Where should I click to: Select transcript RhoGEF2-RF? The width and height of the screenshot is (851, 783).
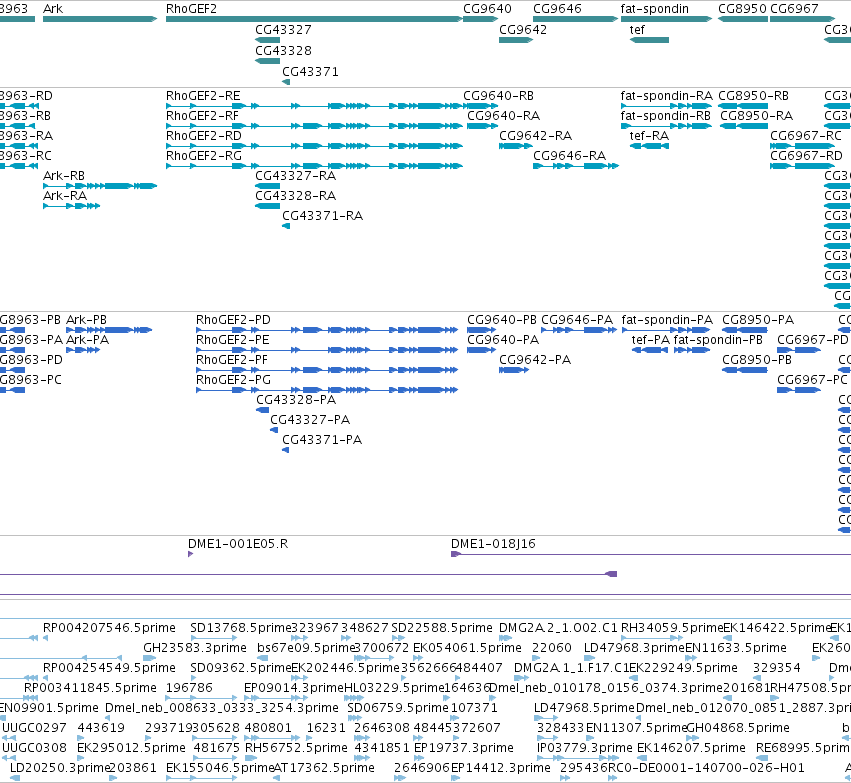202,116
